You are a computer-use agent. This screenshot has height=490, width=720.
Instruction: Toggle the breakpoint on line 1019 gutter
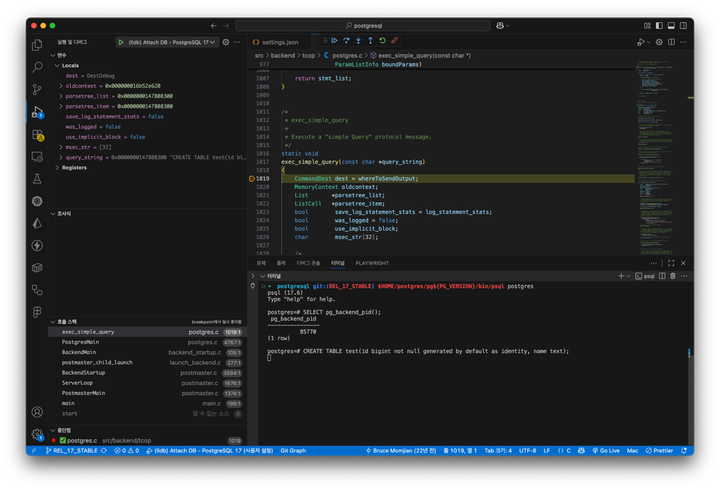(252, 179)
